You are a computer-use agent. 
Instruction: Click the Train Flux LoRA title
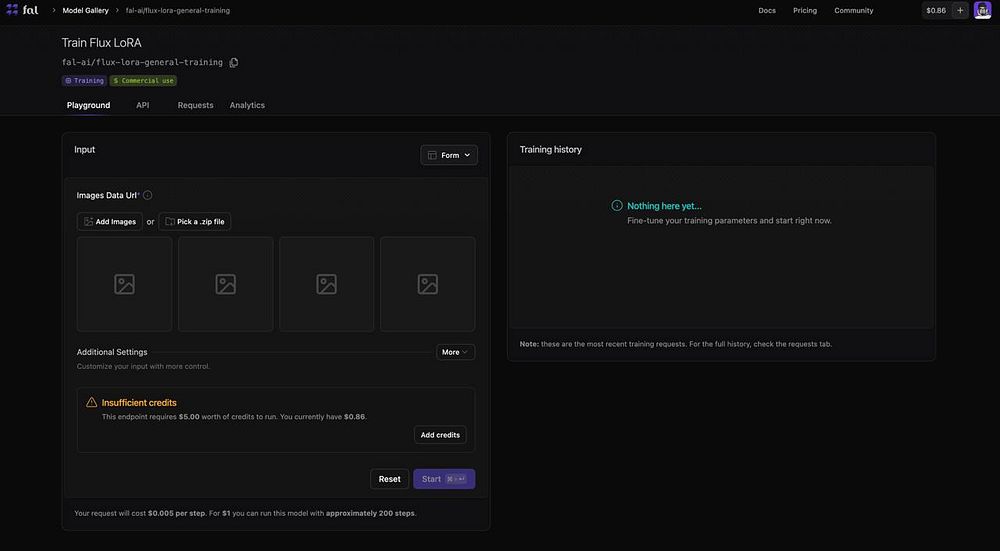[x=101, y=43]
